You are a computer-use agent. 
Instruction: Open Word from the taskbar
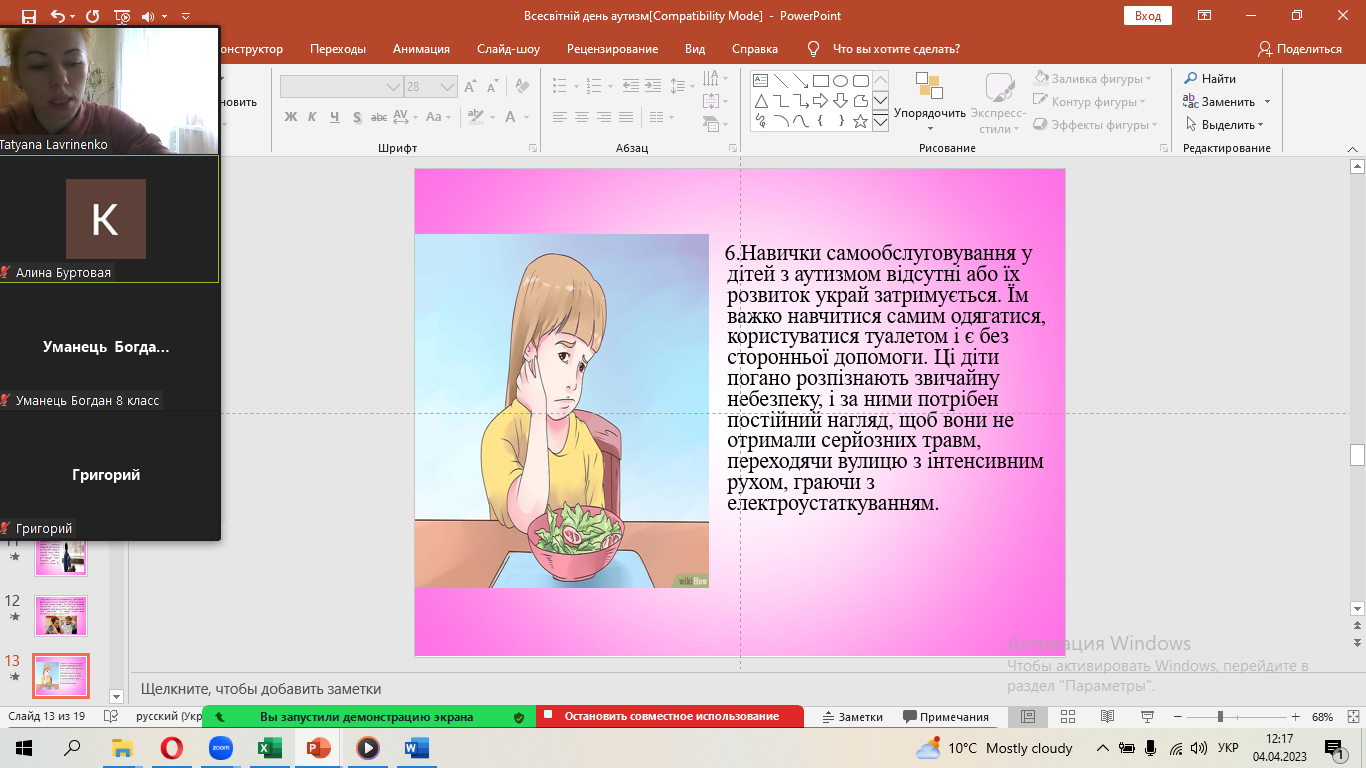(416, 747)
